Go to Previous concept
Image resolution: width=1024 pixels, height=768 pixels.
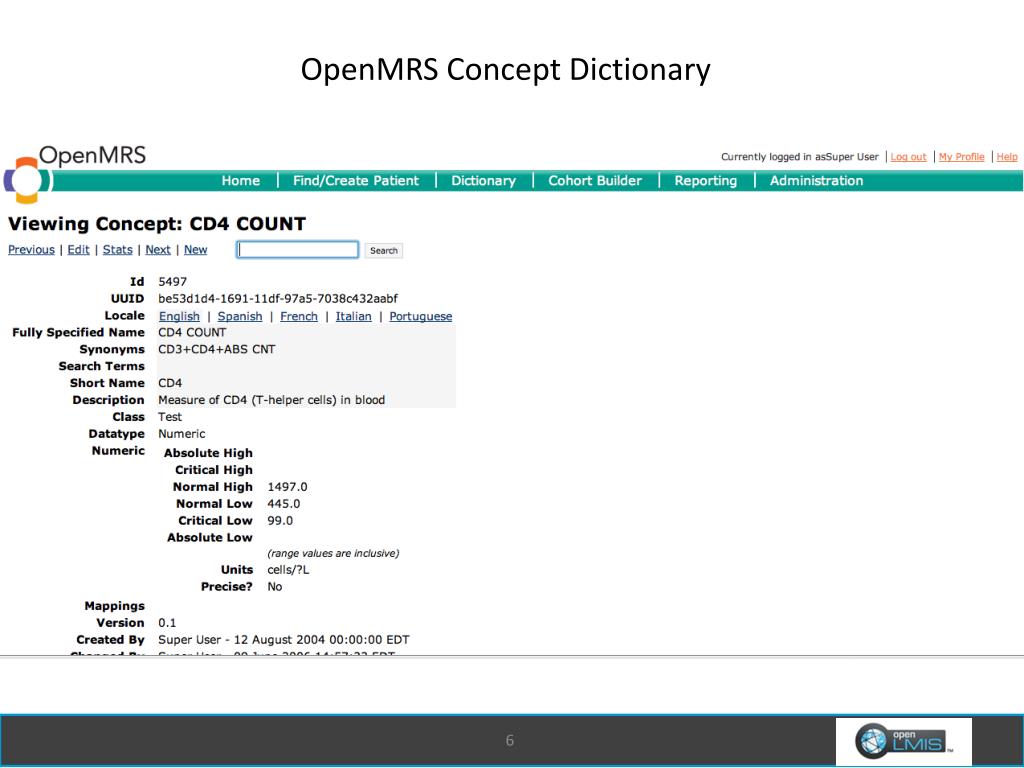31,249
